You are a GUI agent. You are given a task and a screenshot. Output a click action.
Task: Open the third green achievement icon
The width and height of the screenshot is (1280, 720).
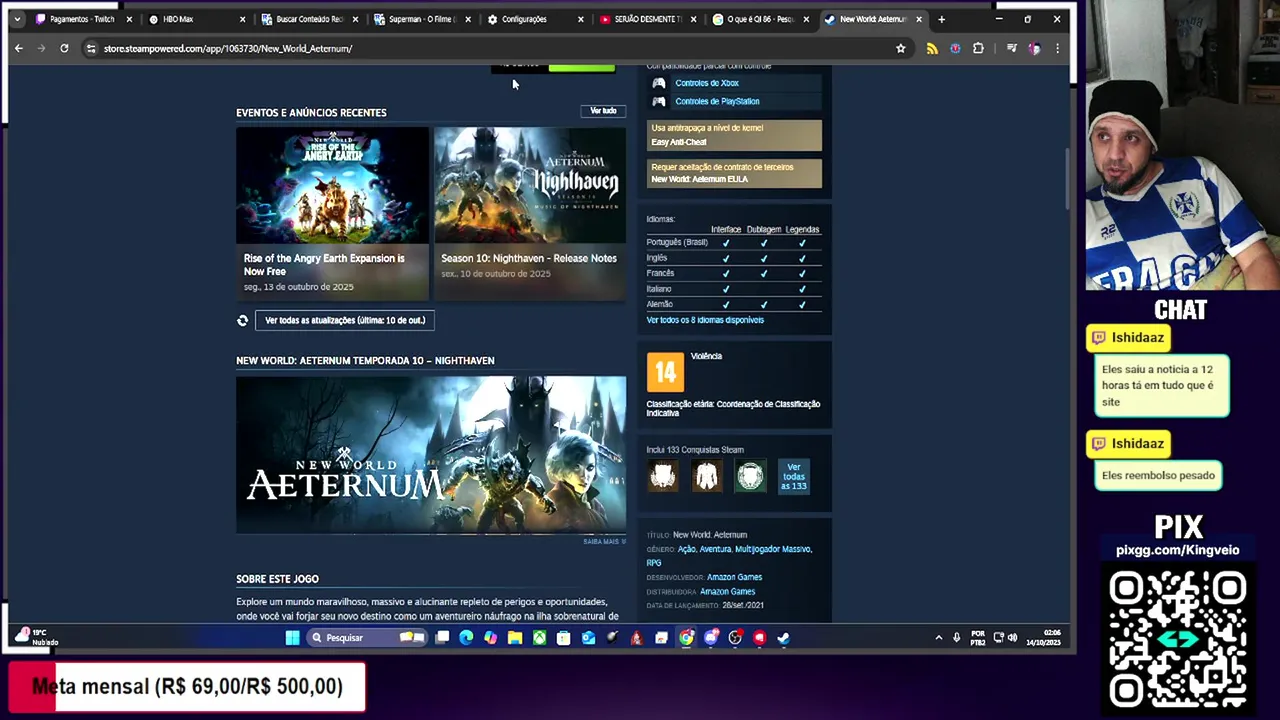(751, 476)
